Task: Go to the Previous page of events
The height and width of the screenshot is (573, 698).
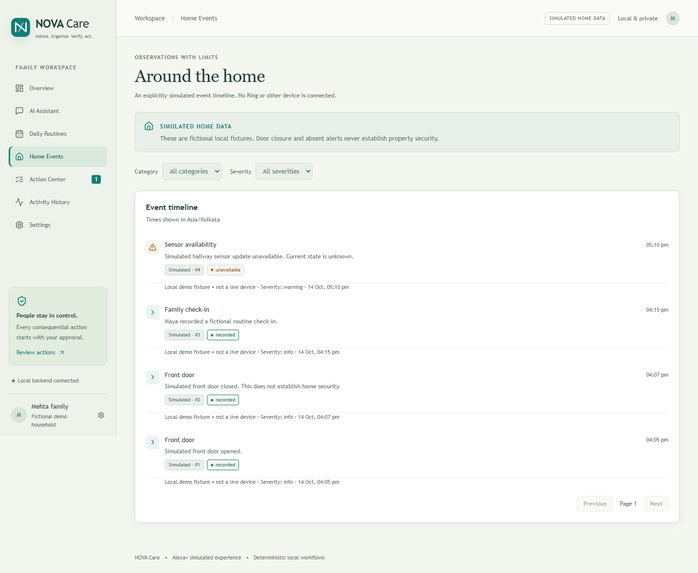Action: pos(595,504)
